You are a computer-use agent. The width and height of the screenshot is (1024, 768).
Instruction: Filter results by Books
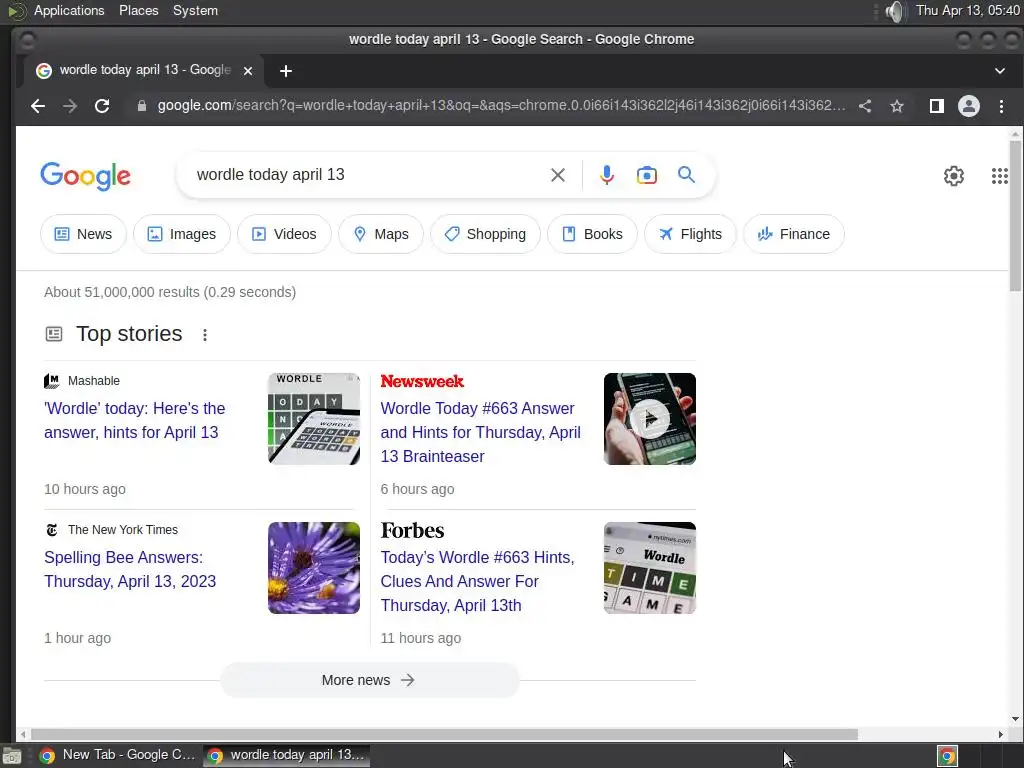click(592, 234)
